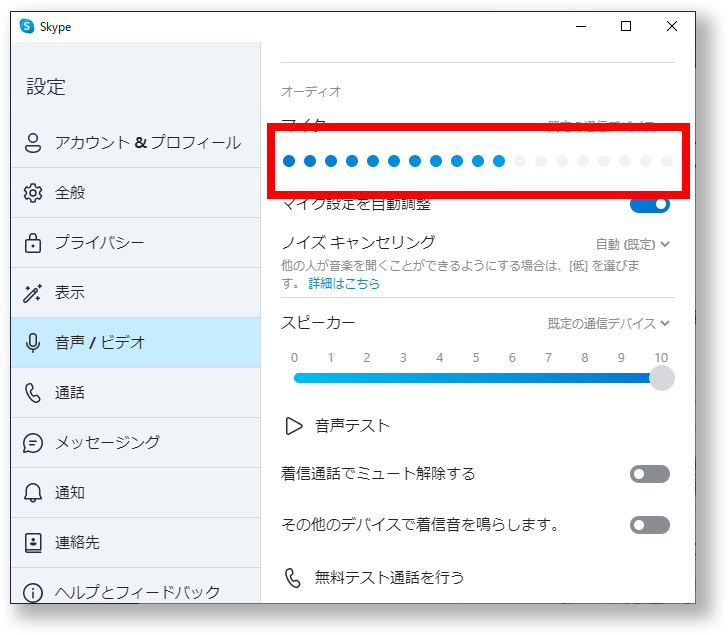Start 音声テスト playback
Screen dimensions: 728x635
(338, 426)
